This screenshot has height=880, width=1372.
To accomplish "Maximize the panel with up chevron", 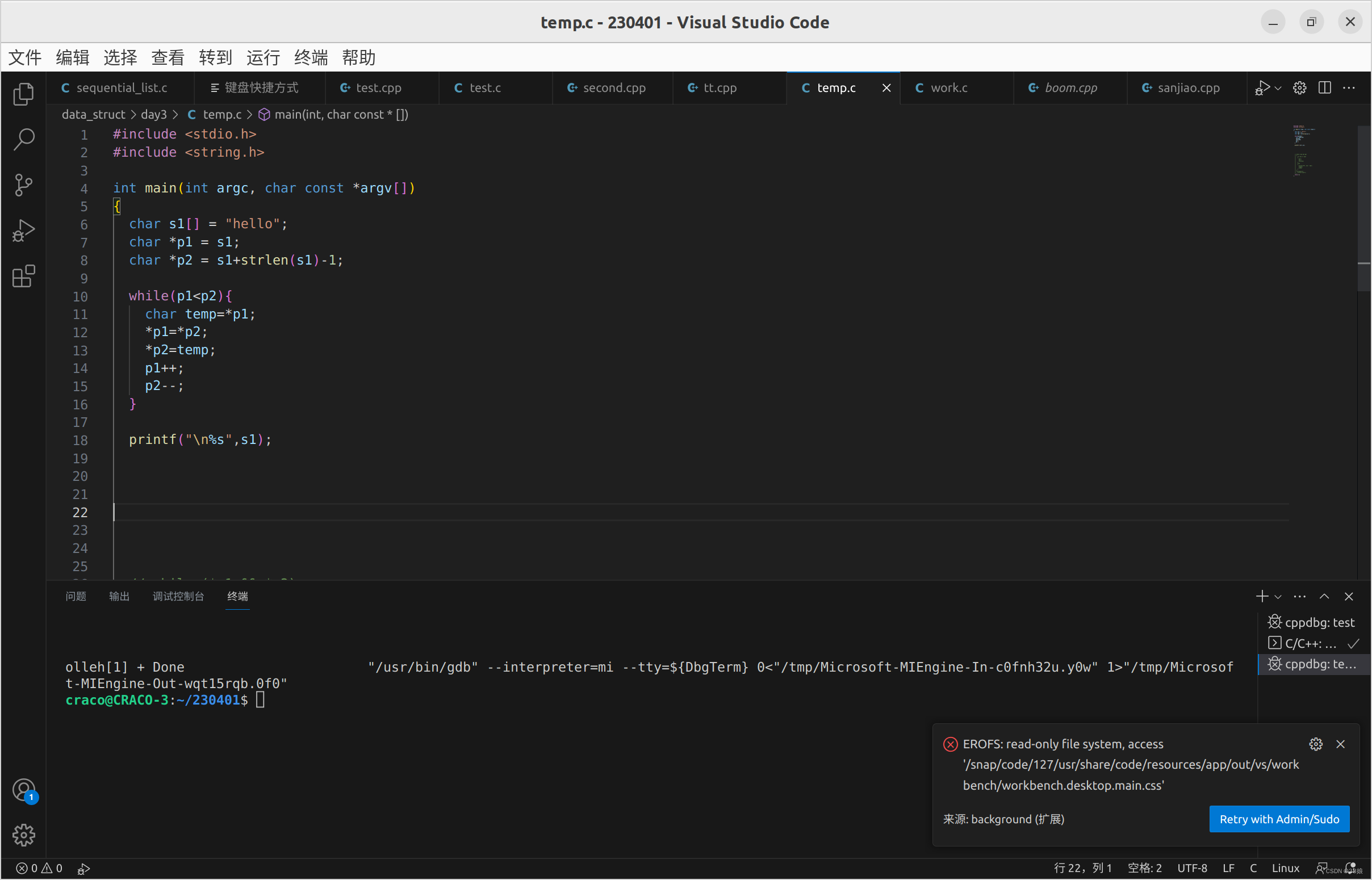I will 1324,597.
